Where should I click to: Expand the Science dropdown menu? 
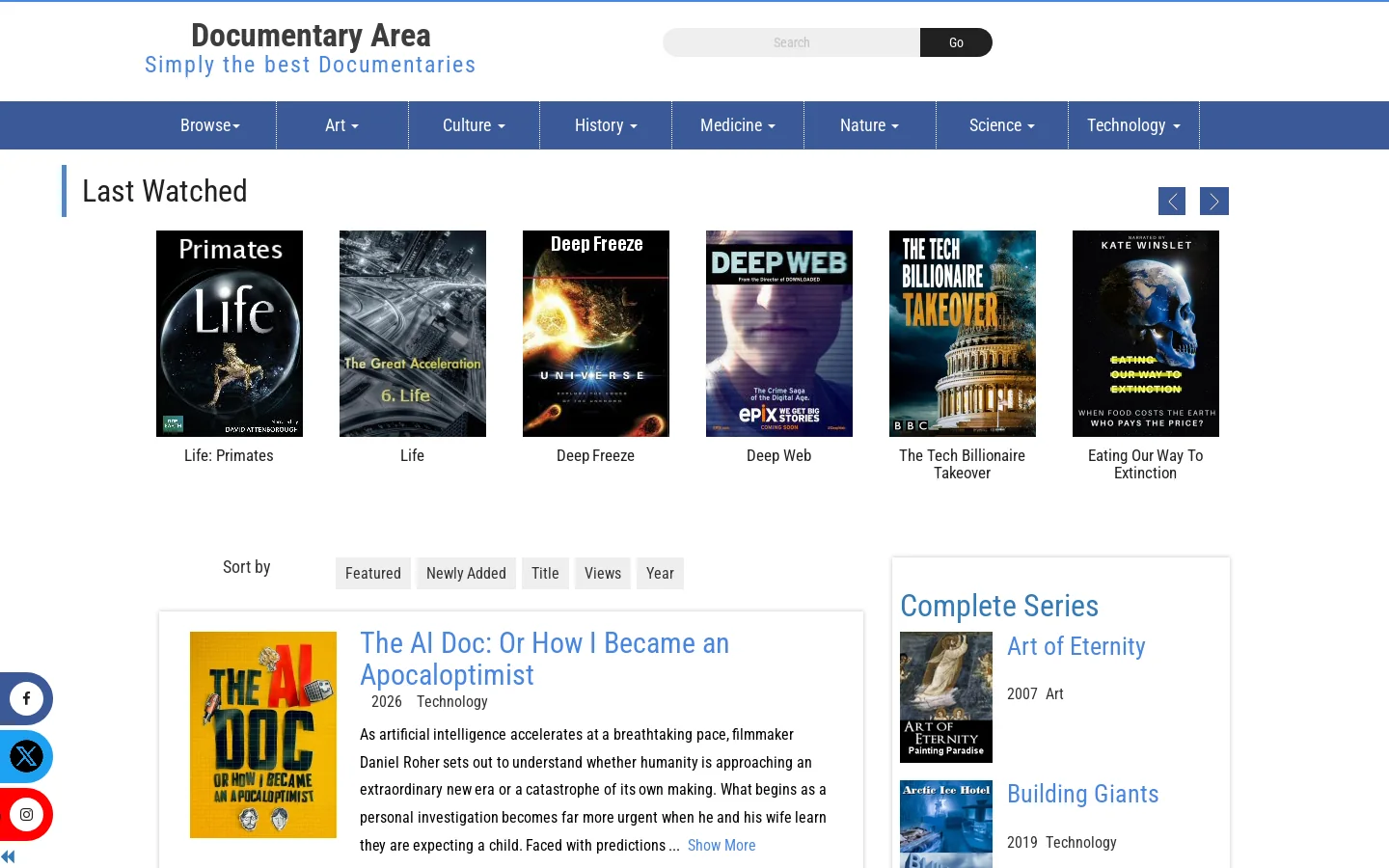[1002, 125]
